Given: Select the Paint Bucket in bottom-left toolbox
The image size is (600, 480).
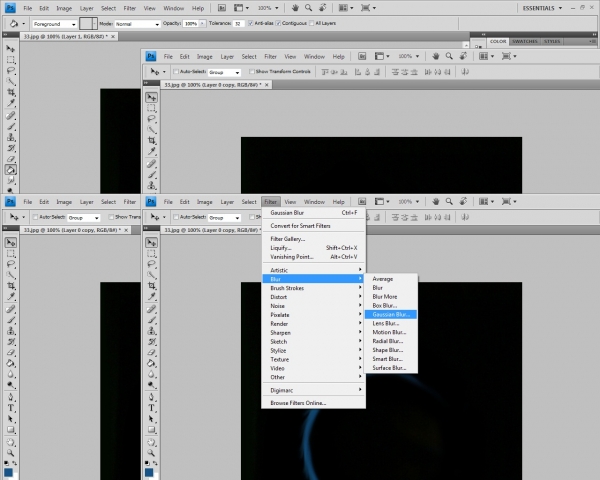Looking at the screenshot, I should pos(11,363).
